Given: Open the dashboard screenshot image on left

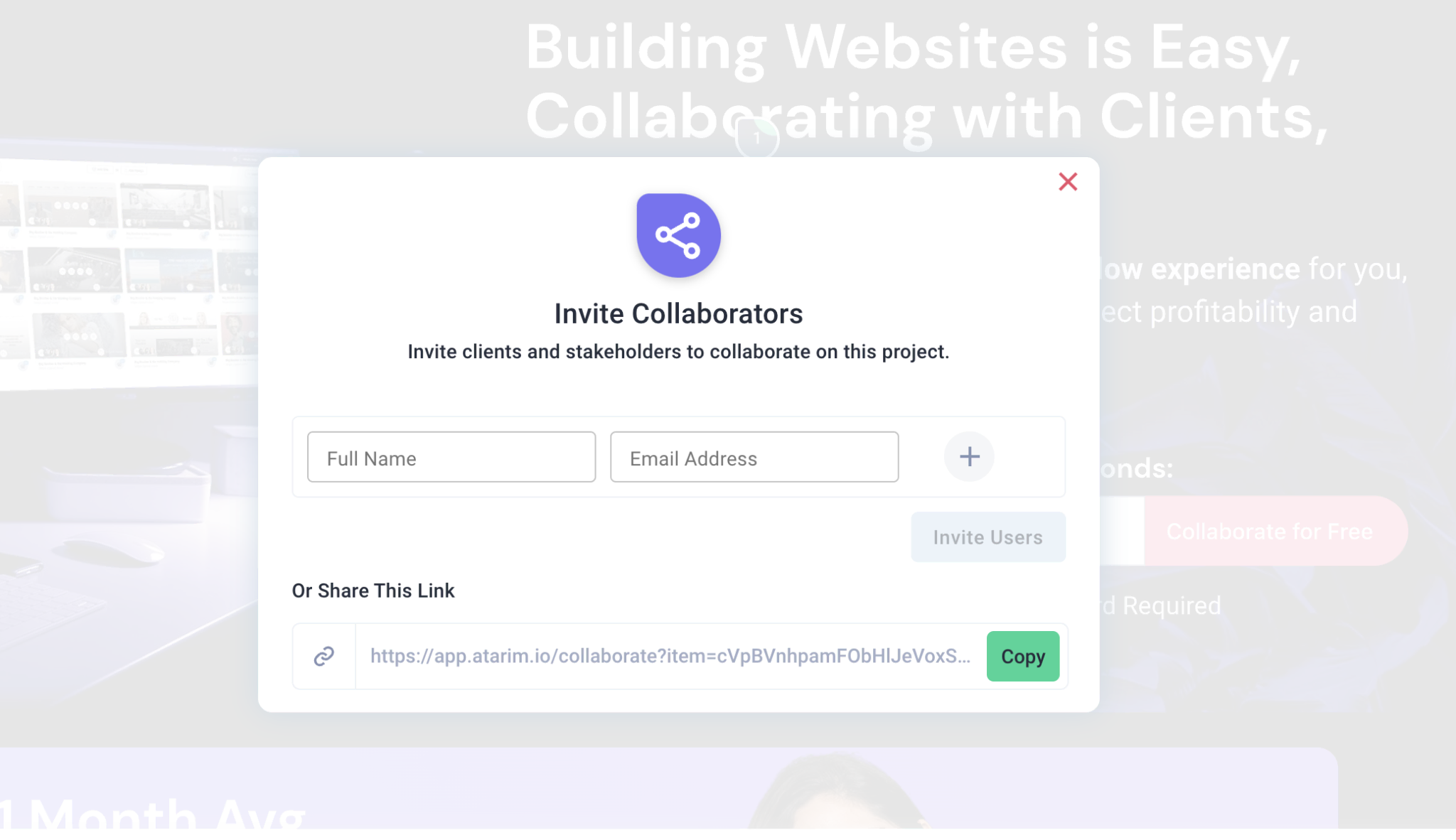Looking at the screenshot, I should point(128,270).
